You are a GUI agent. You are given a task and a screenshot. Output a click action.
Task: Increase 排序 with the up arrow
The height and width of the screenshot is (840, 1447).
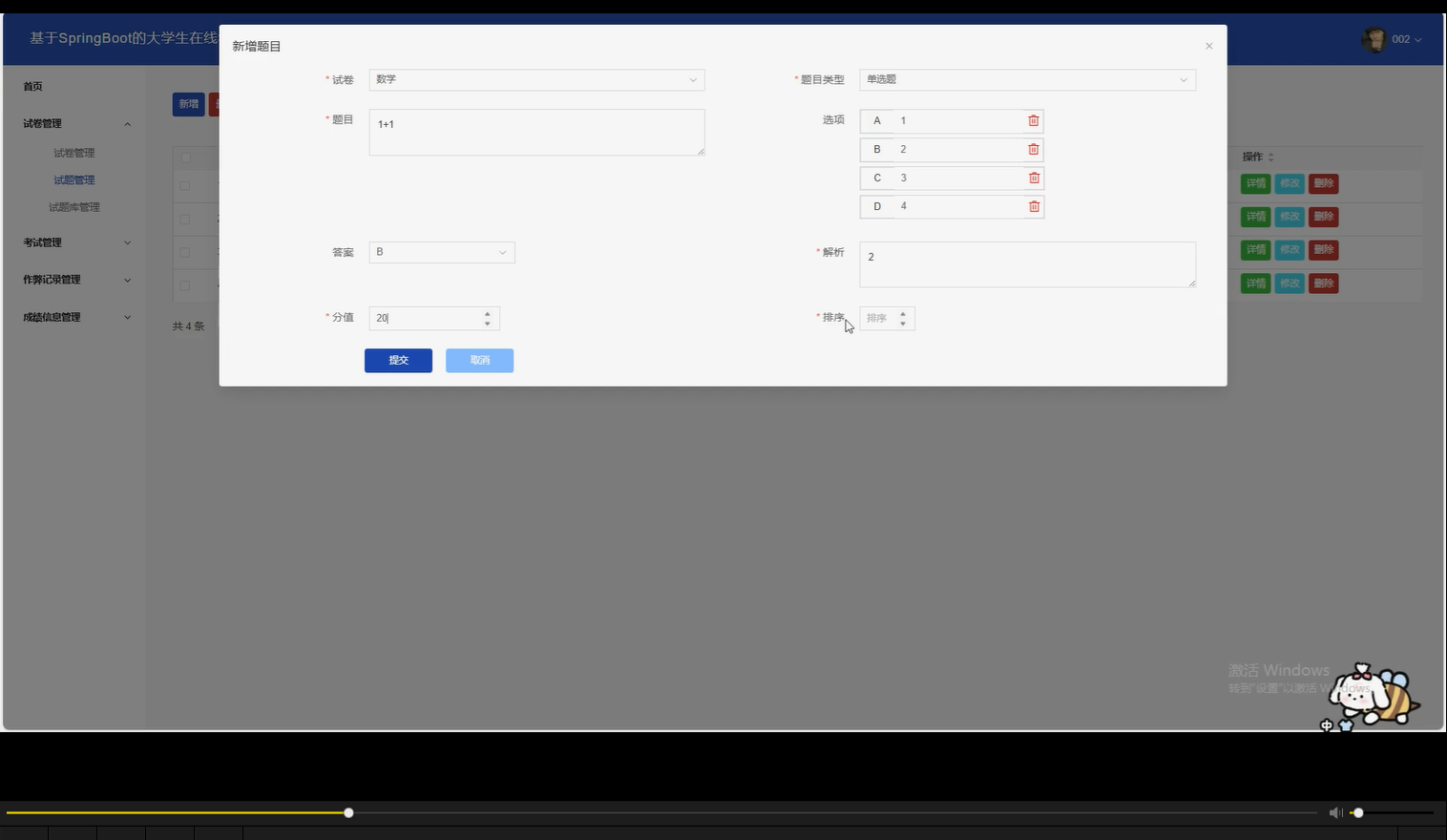pos(903,313)
